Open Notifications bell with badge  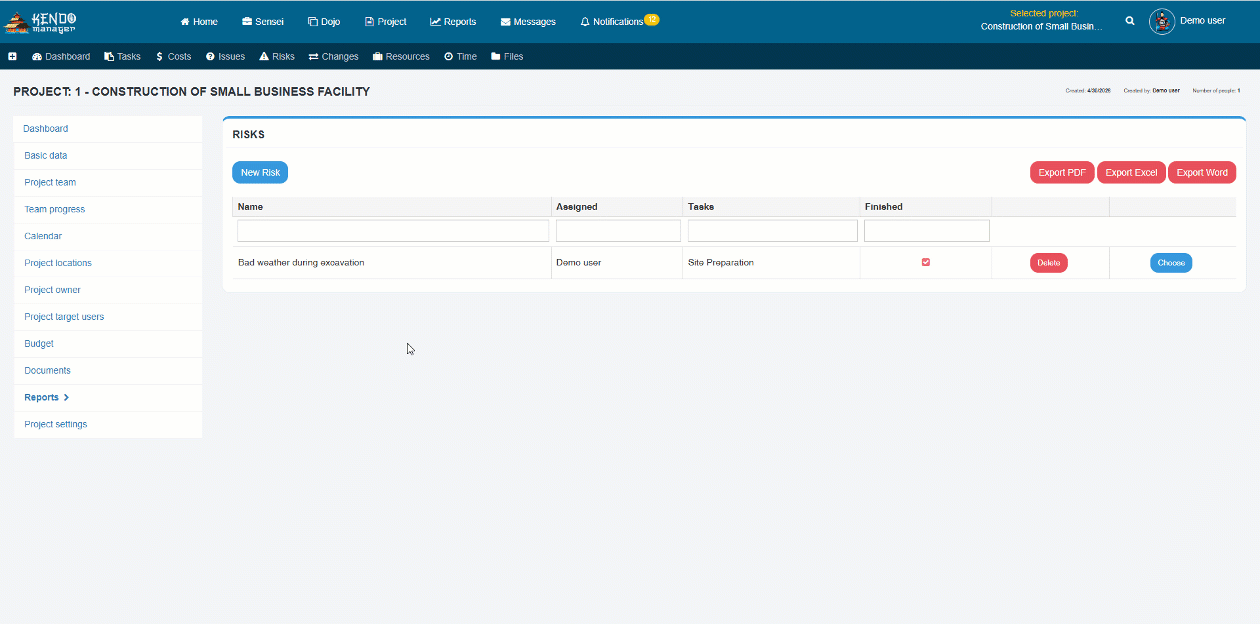point(619,21)
